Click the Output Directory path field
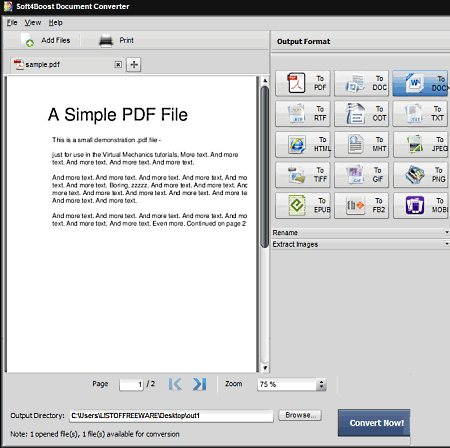The width and height of the screenshot is (450, 448). pos(171,416)
